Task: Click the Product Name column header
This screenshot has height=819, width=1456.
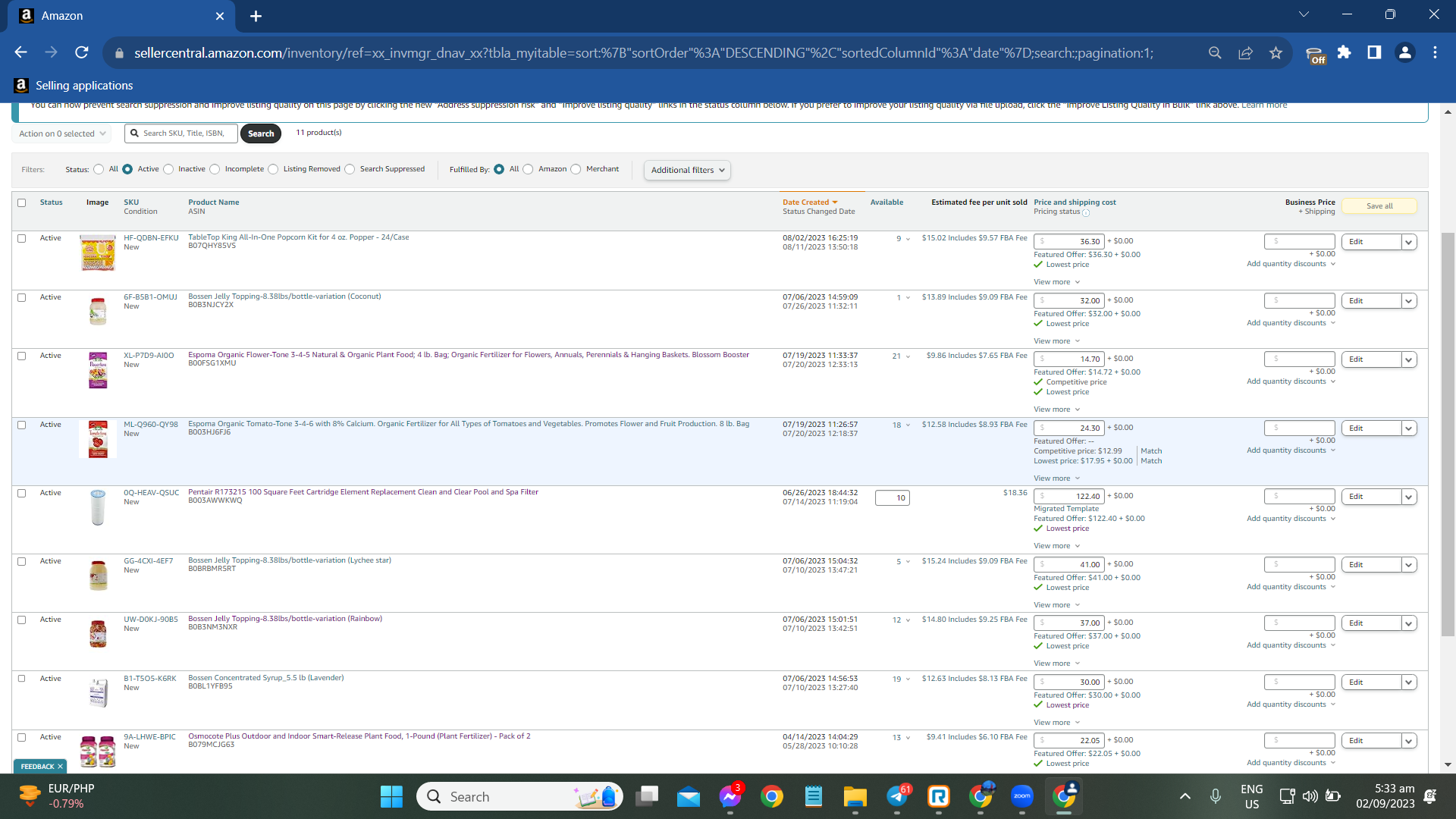Action: click(213, 202)
